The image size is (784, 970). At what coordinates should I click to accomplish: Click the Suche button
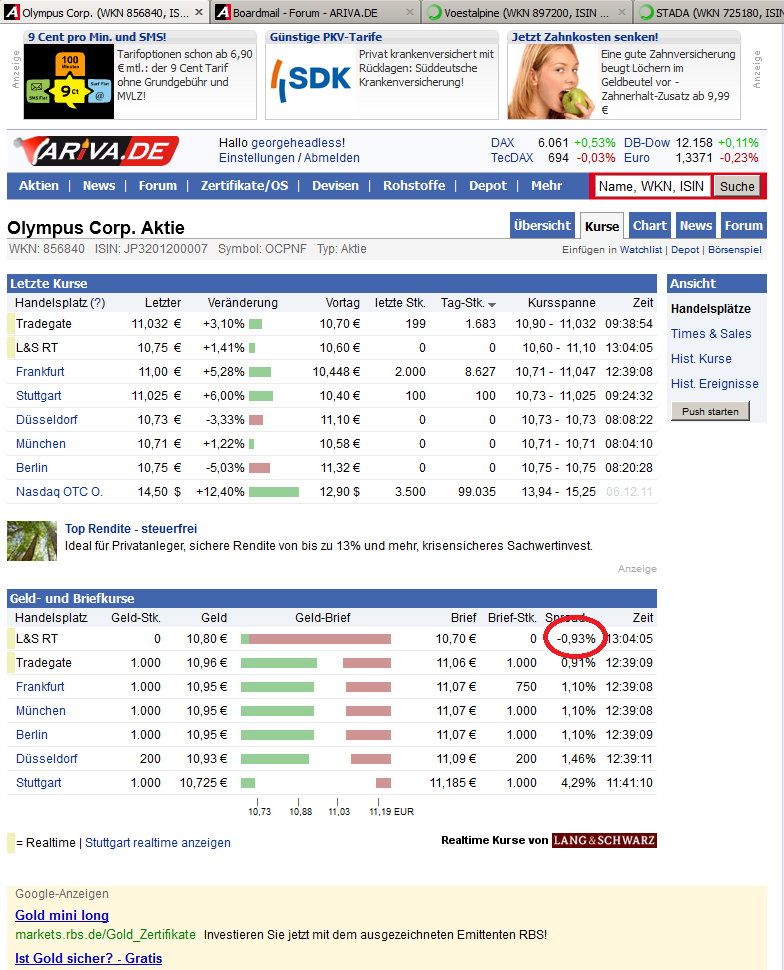click(737, 186)
